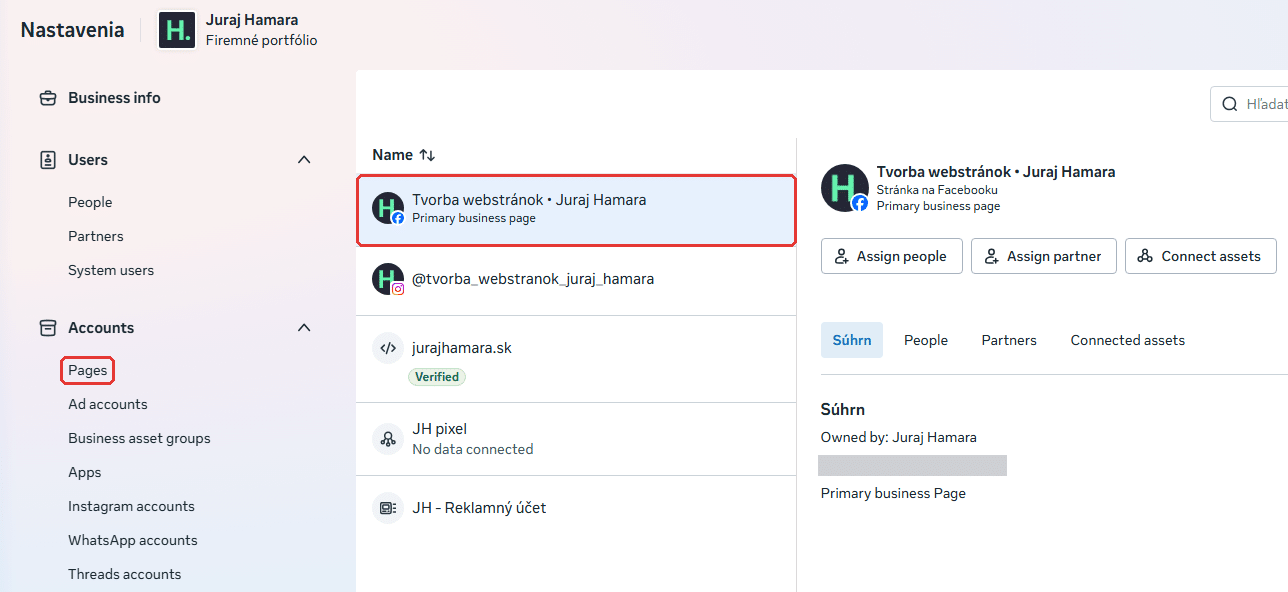Viewport: 1288px width, 592px height.
Task: Click the Stránka na Facebooku label
Action: (x=937, y=190)
